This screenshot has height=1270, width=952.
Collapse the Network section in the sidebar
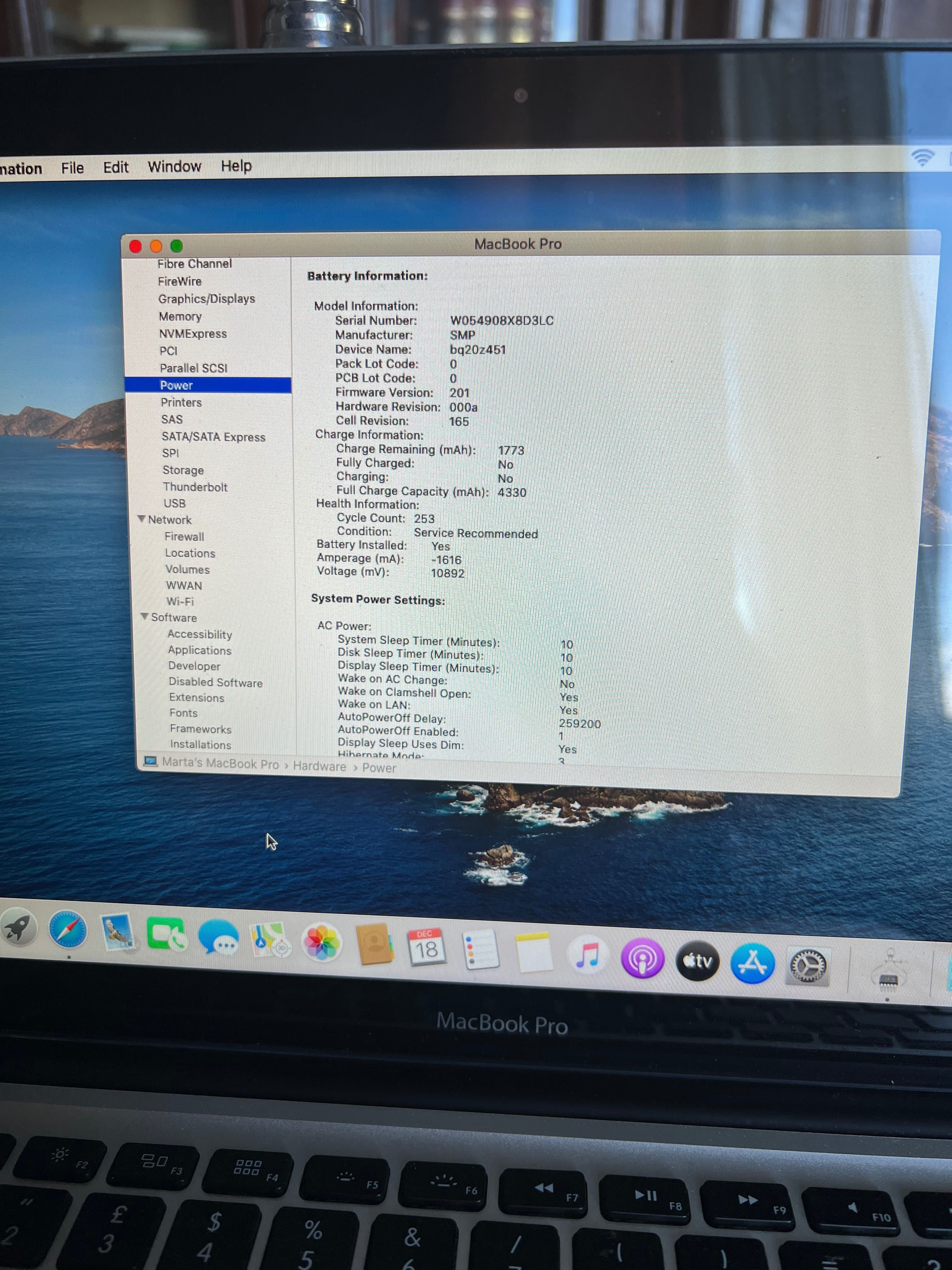point(141,518)
